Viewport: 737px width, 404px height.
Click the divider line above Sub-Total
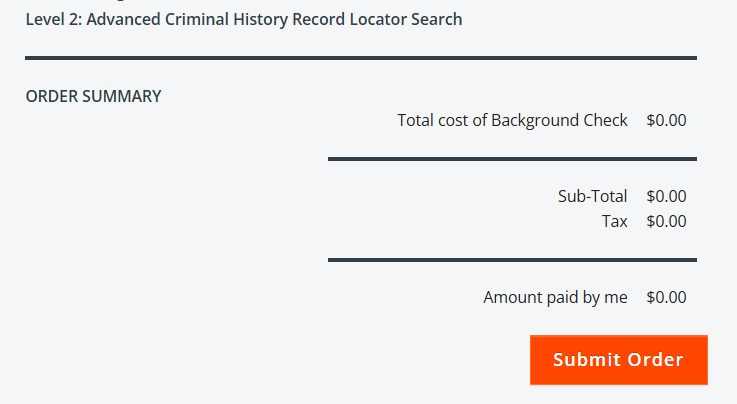(511, 159)
